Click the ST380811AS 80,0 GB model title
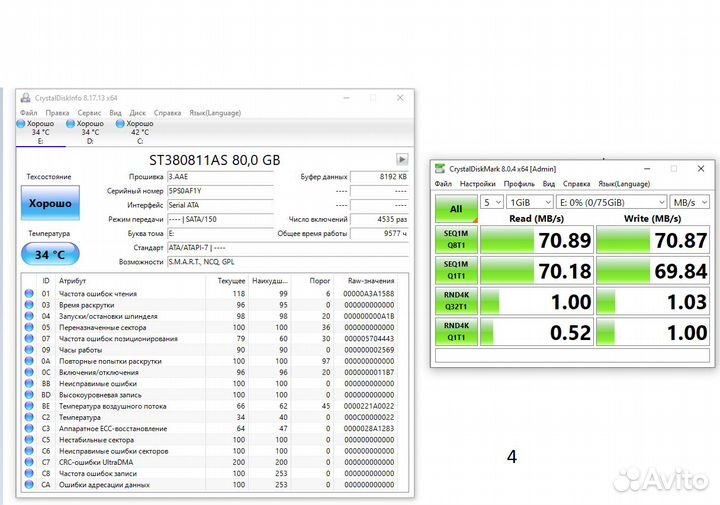The image size is (720, 505). point(214,160)
